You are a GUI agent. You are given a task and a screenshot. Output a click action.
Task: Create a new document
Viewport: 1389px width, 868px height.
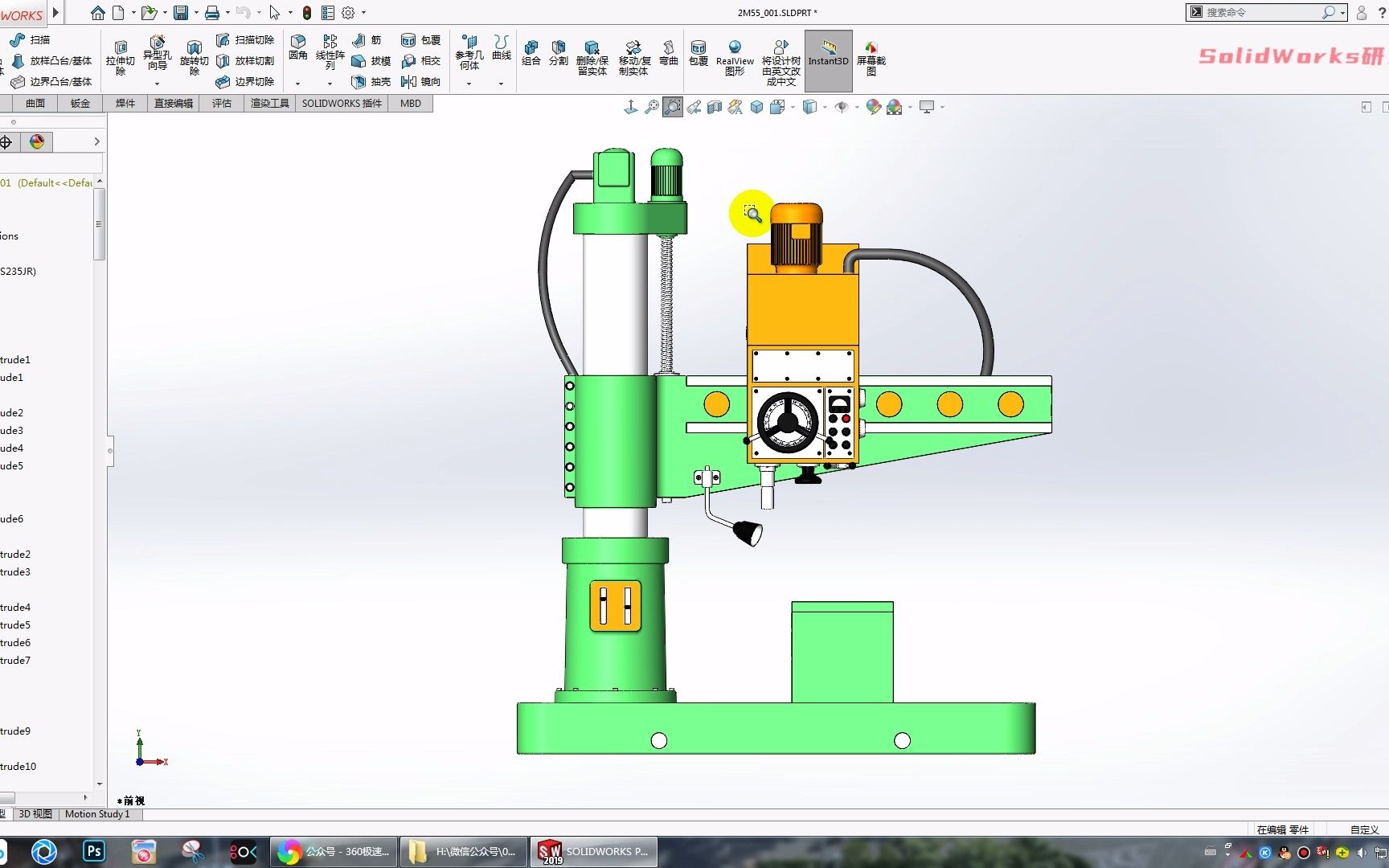(x=118, y=13)
